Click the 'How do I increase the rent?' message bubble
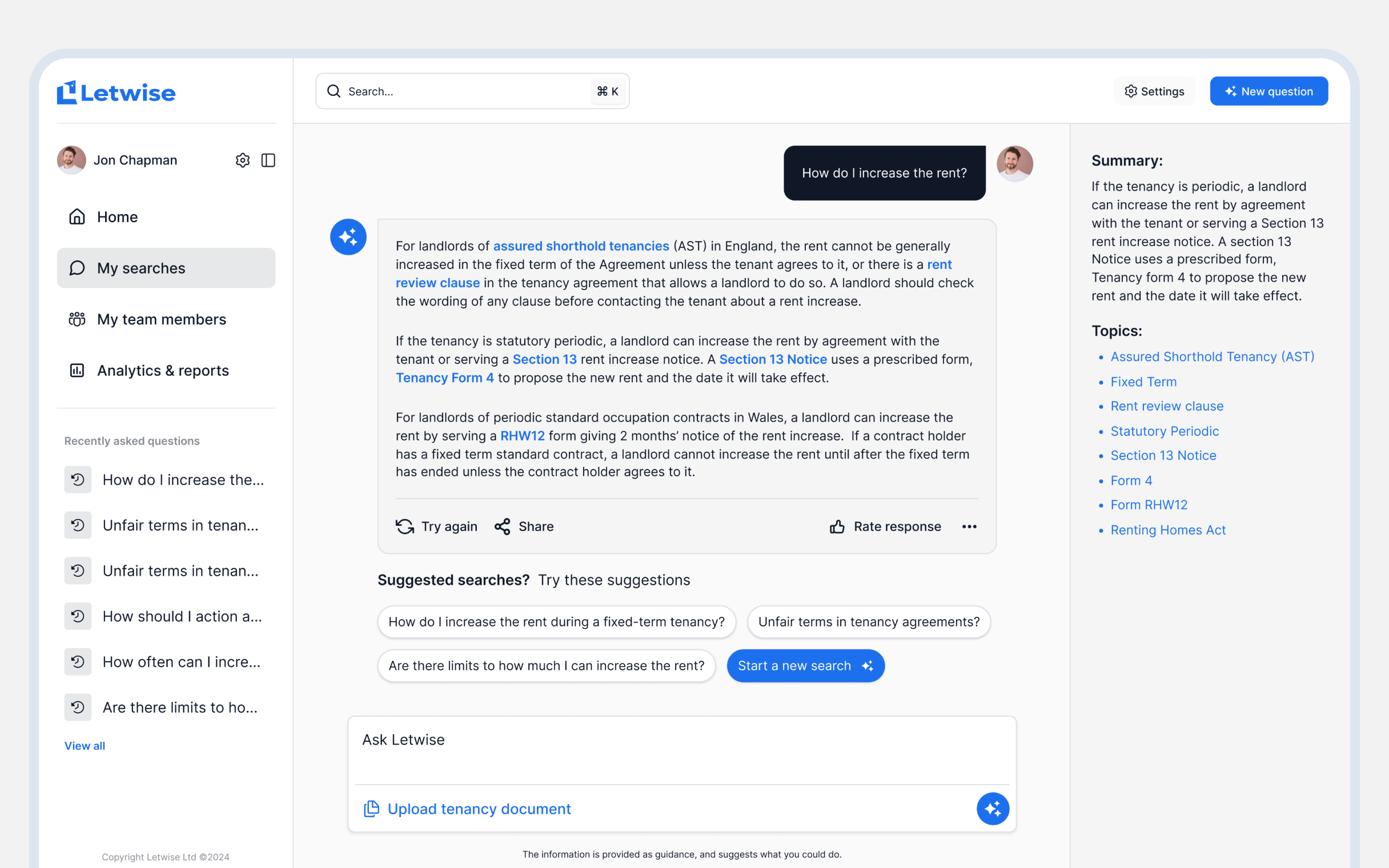This screenshot has height=868, width=1389. [x=884, y=173]
